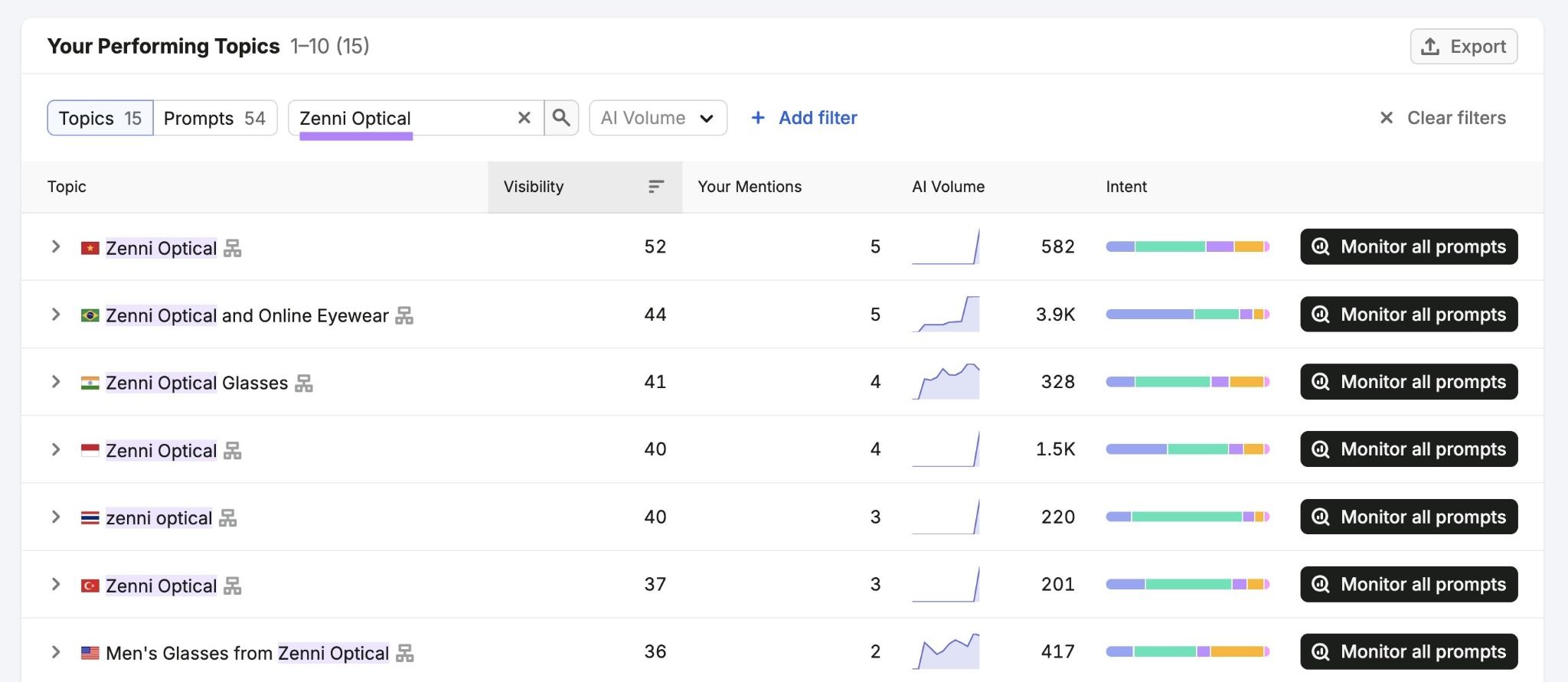Click the Vietnam flag icon
Viewport: 1568px width, 682px height.
point(90,248)
